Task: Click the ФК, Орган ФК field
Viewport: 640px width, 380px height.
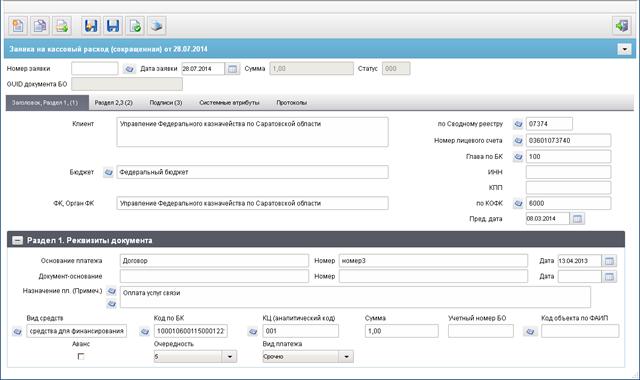Action: (252, 203)
